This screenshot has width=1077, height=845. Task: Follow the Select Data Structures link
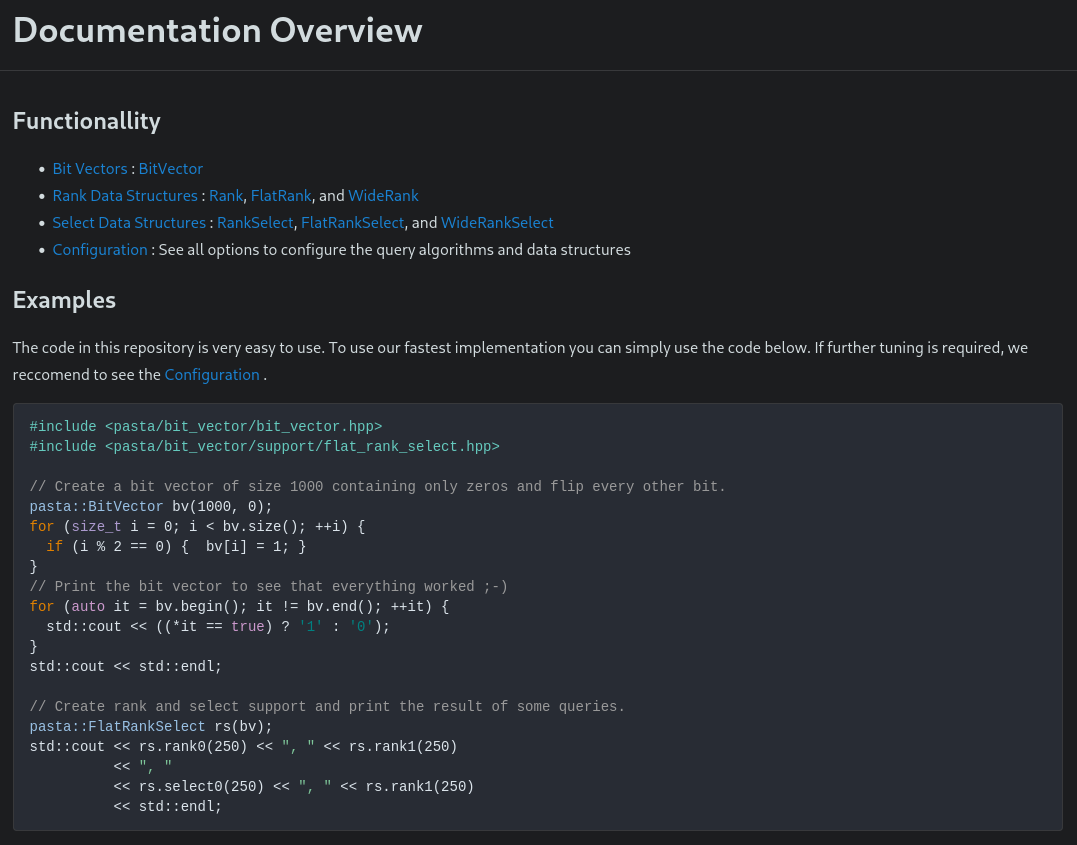pyautogui.click(x=129, y=223)
